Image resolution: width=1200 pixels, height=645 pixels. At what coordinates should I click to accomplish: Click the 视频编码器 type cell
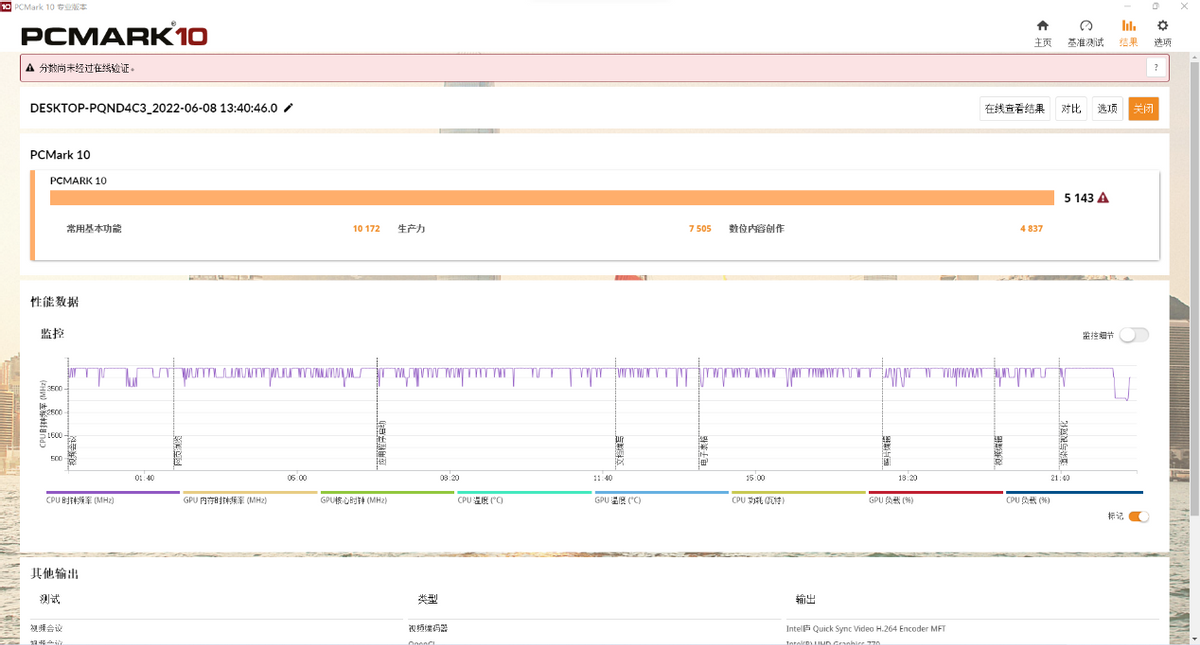point(428,628)
